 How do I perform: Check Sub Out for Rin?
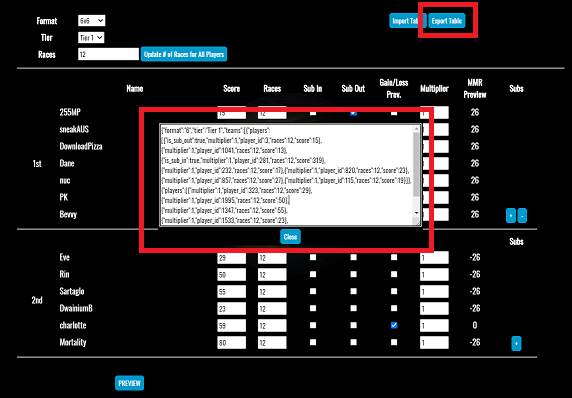(x=353, y=274)
